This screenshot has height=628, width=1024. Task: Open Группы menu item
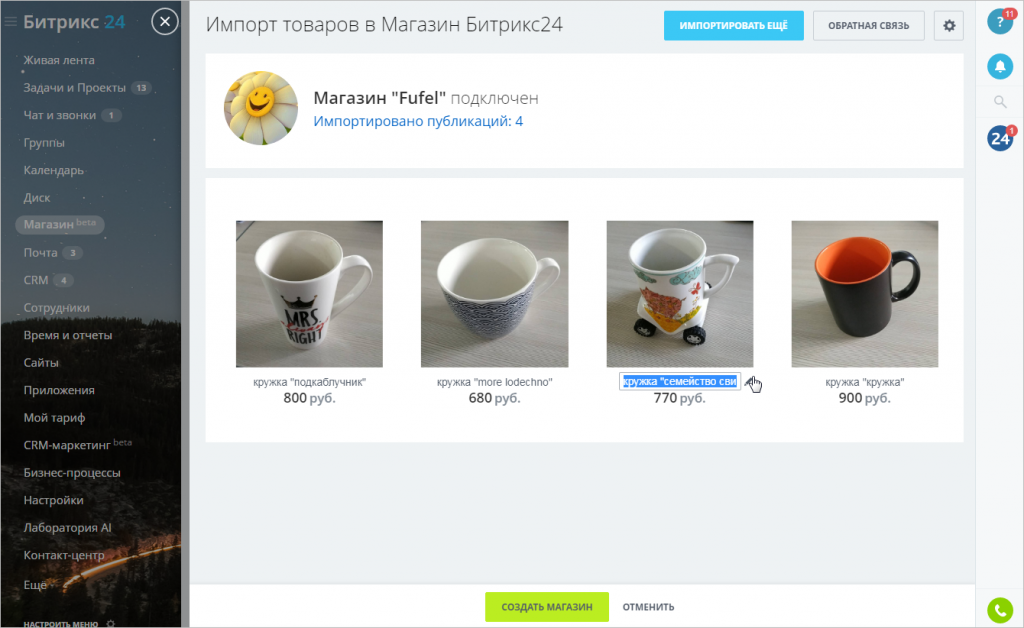point(44,142)
